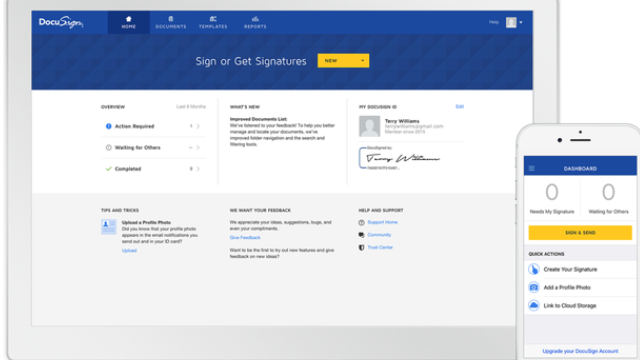Screen dimensions: 640x360
Task: Click the Give Feedback link
Action: coord(245,238)
